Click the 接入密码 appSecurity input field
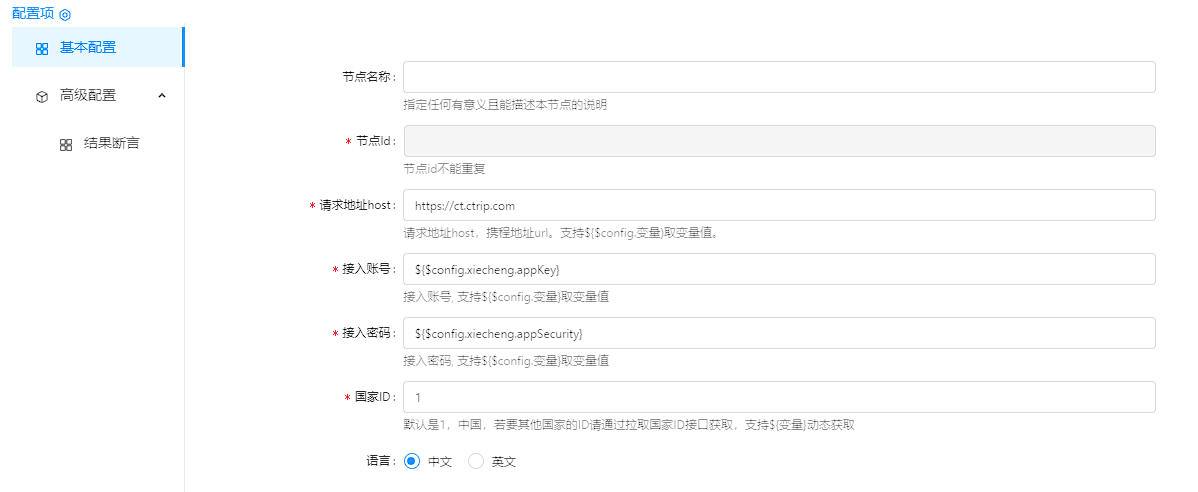This screenshot has width=1198, height=492. pyautogui.click(x=779, y=333)
